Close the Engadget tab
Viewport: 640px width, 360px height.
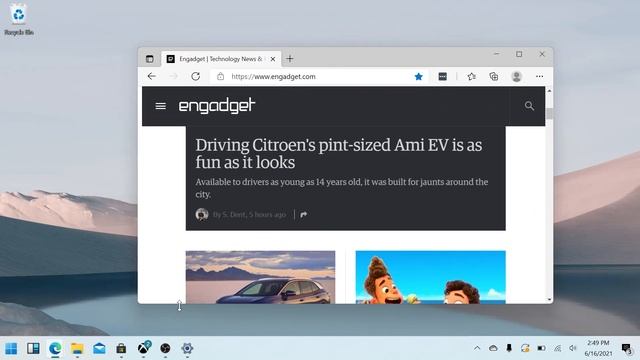click(x=273, y=59)
